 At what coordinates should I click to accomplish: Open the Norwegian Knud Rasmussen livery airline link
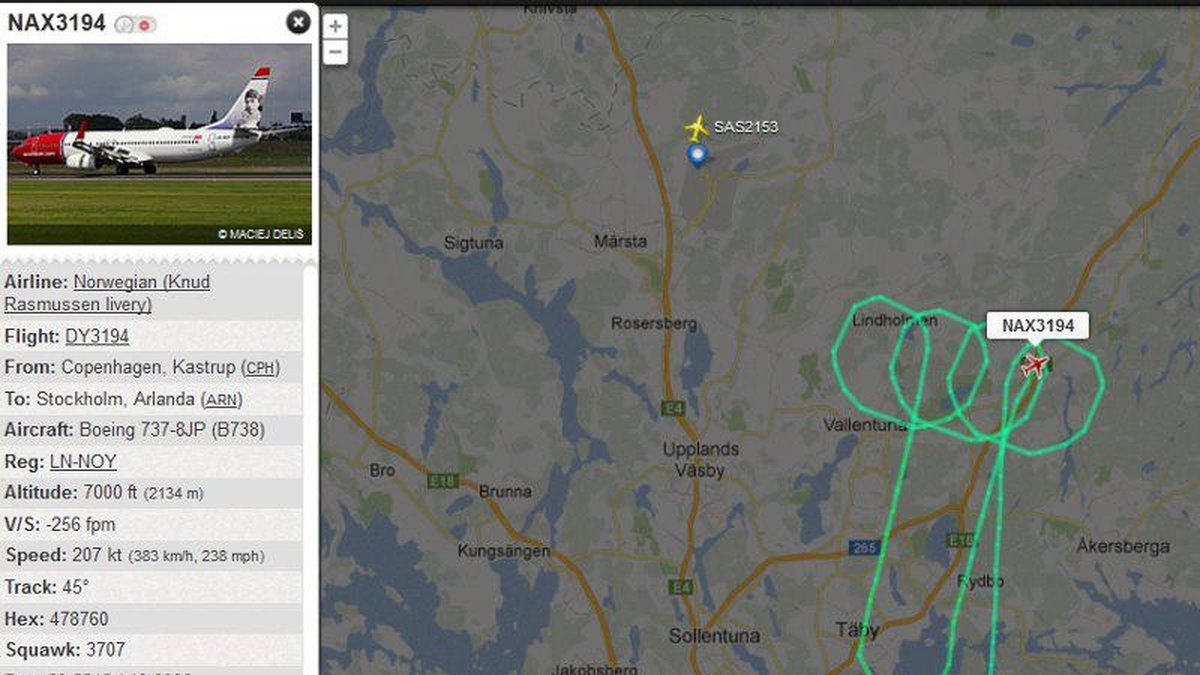[107, 293]
